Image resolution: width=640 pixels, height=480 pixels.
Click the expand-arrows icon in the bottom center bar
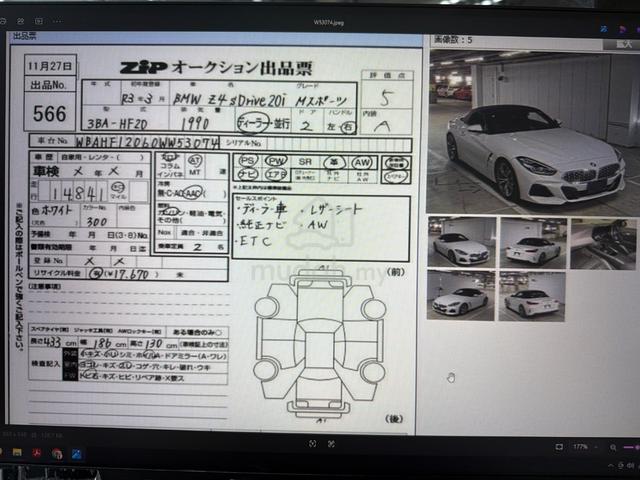pyautogui.click(x=331, y=444)
